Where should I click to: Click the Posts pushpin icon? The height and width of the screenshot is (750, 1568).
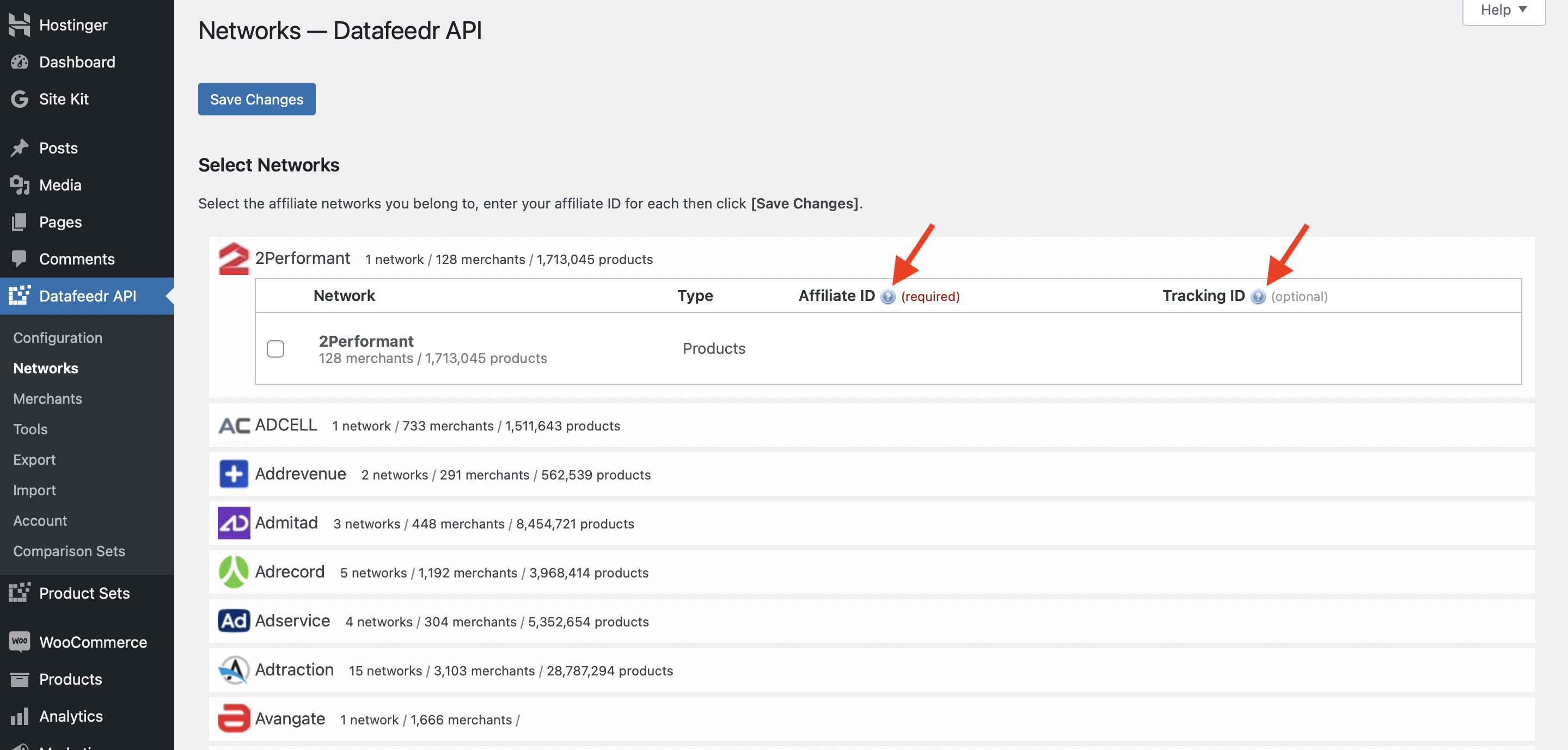coord(20,148)
